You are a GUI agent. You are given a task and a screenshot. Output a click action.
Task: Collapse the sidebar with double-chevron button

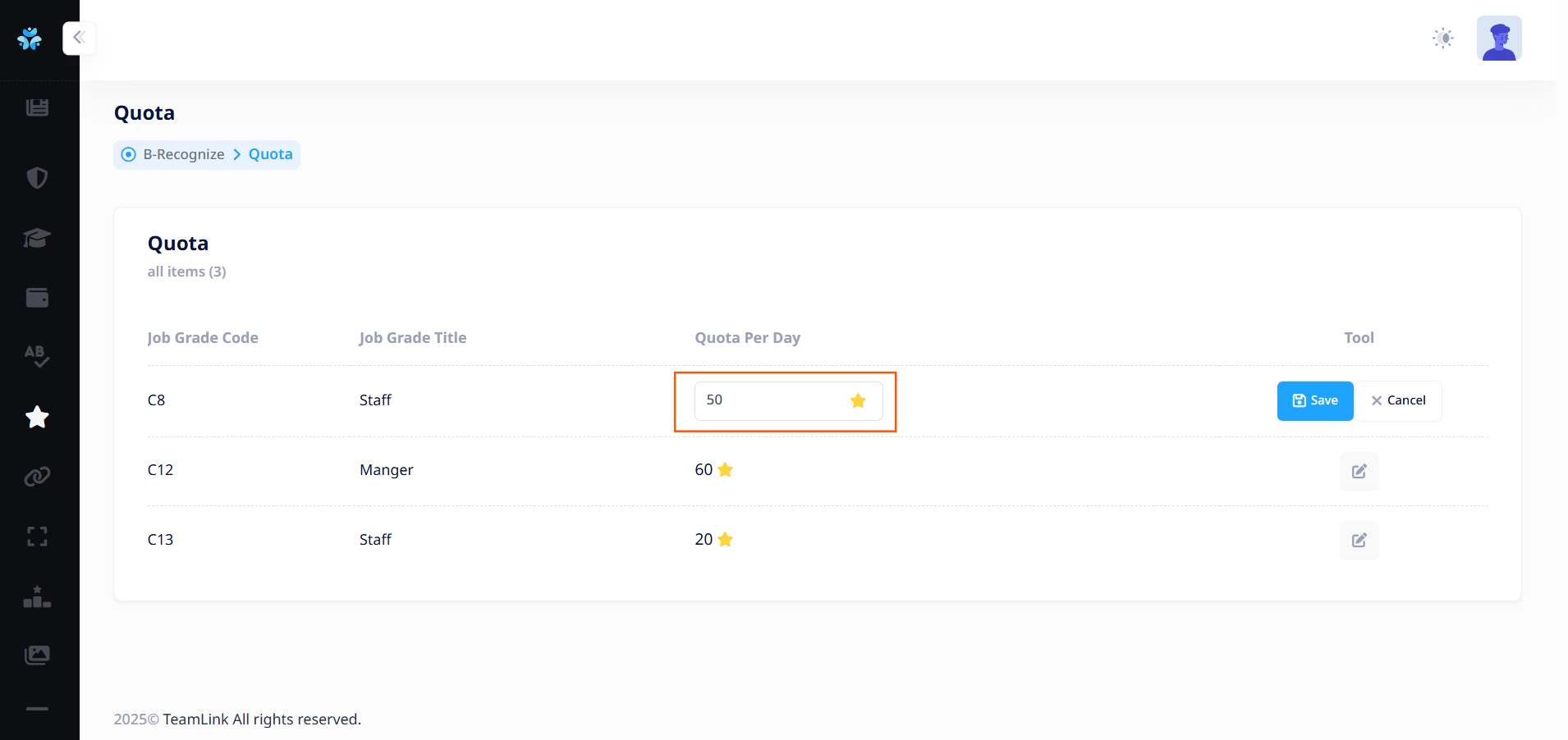pos(79,38)
